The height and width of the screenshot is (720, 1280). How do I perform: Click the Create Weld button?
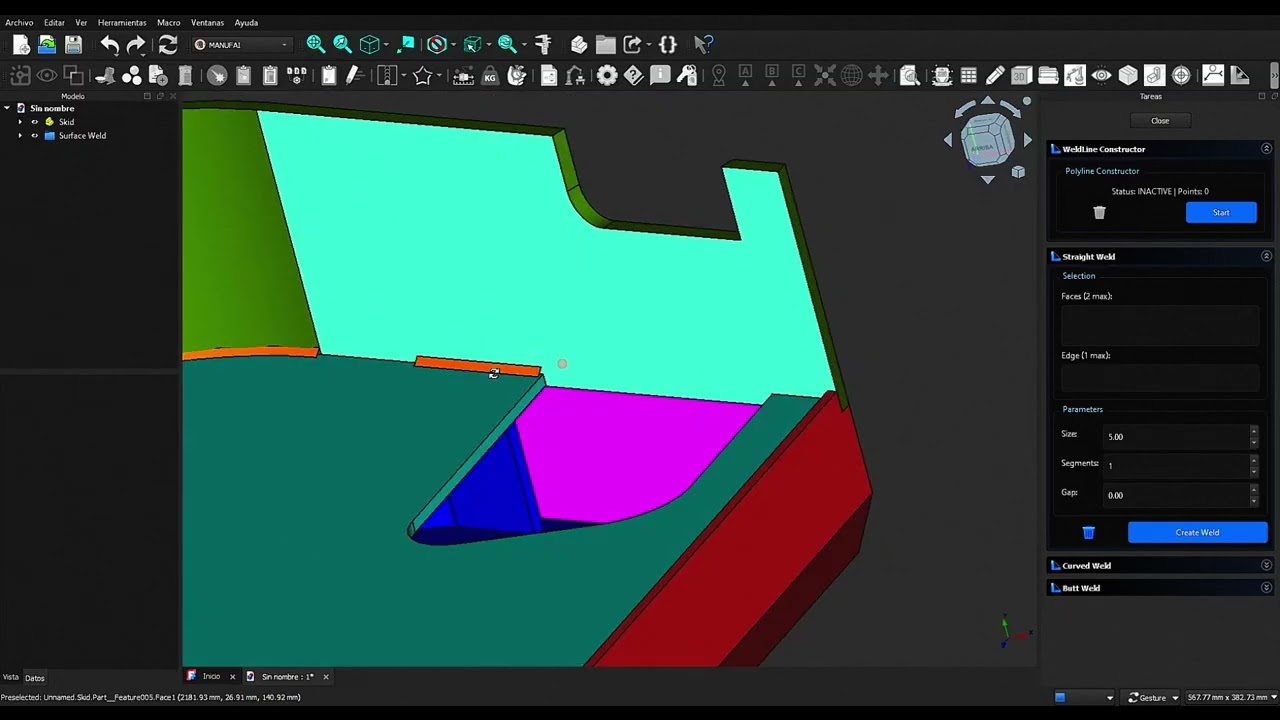1197,532
